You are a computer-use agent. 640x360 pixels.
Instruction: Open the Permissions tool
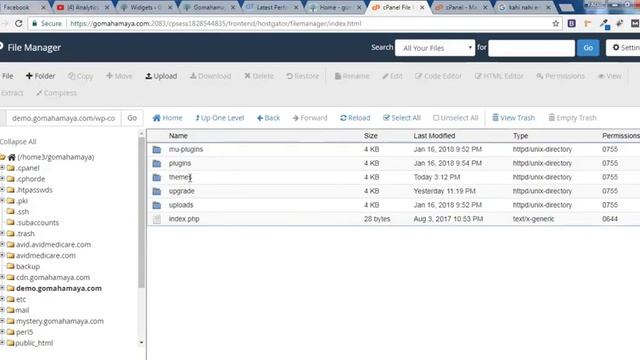click(560, 76)
